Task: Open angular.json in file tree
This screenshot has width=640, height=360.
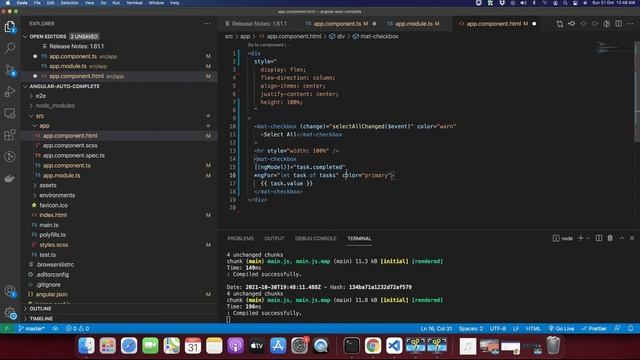Action: [x=51, y=294]
